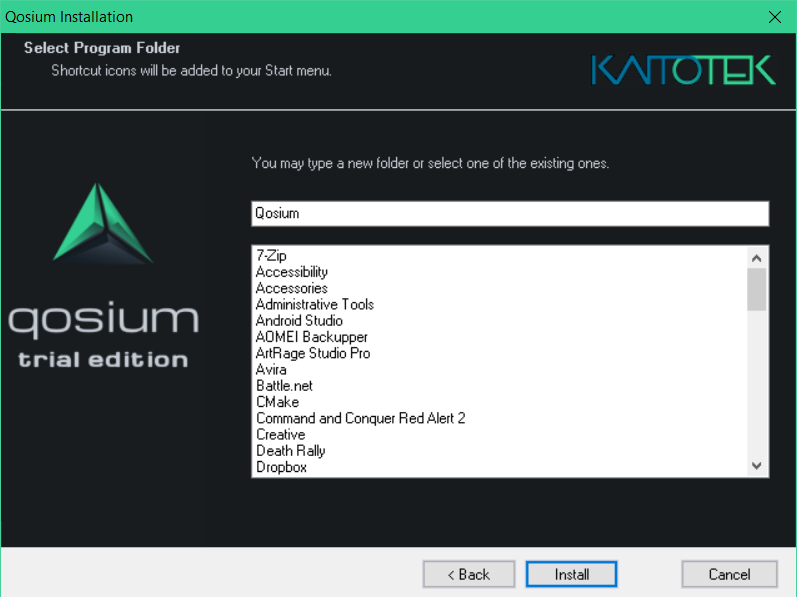Cancel the Qosium installation

pos(729,574)
